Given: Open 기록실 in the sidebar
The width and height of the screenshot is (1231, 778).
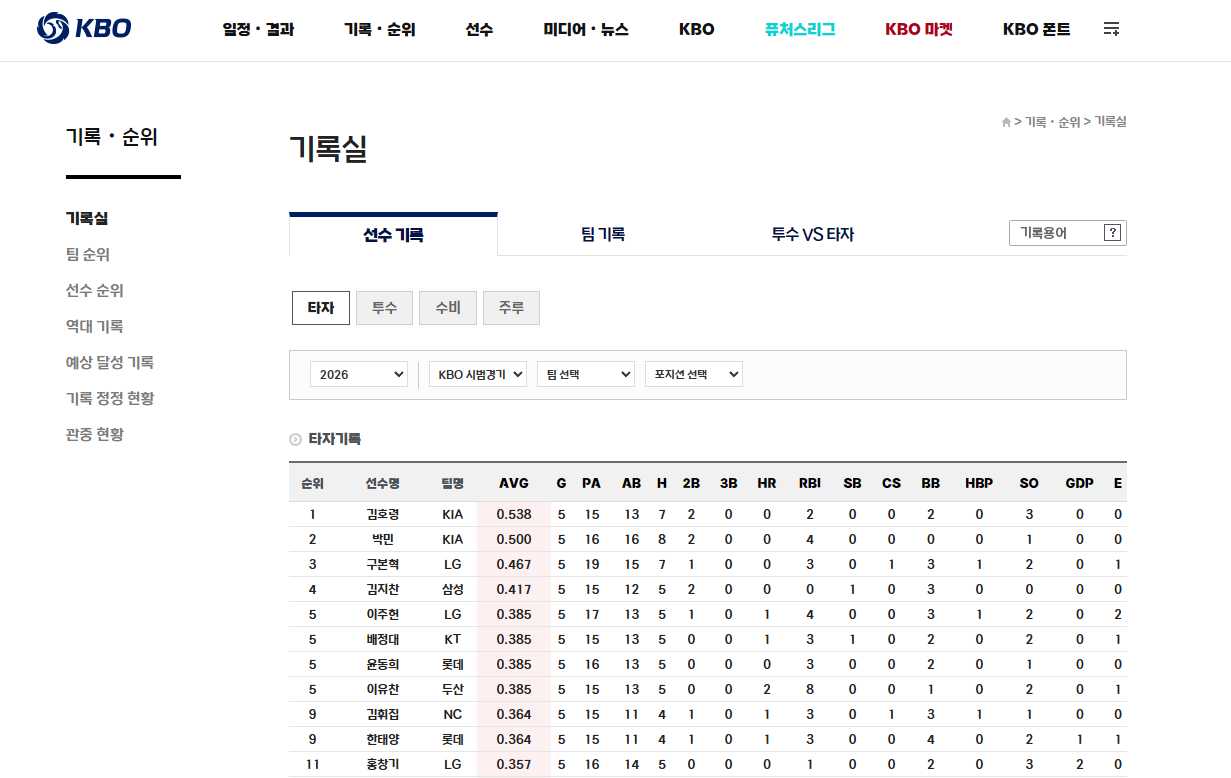Looking at the screenshot, I should (87, 218).
